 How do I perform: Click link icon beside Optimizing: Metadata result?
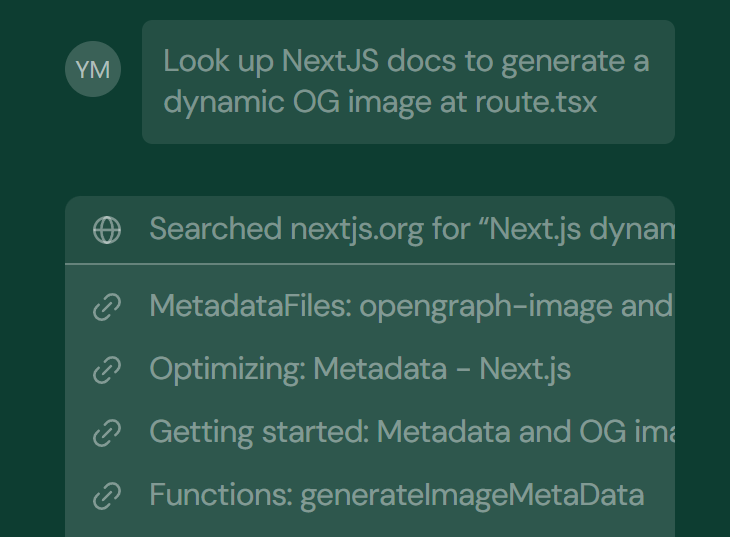click(x=107, y=370)
